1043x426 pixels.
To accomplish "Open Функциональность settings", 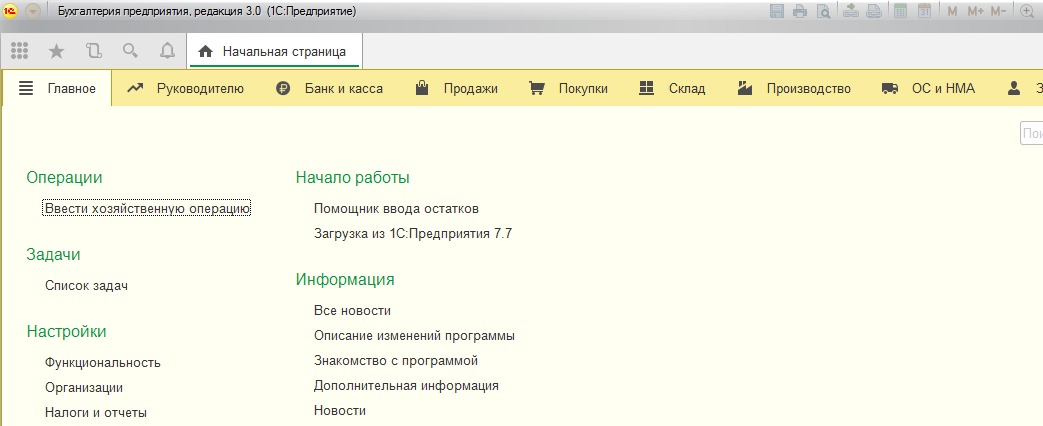I will (103, 363).
